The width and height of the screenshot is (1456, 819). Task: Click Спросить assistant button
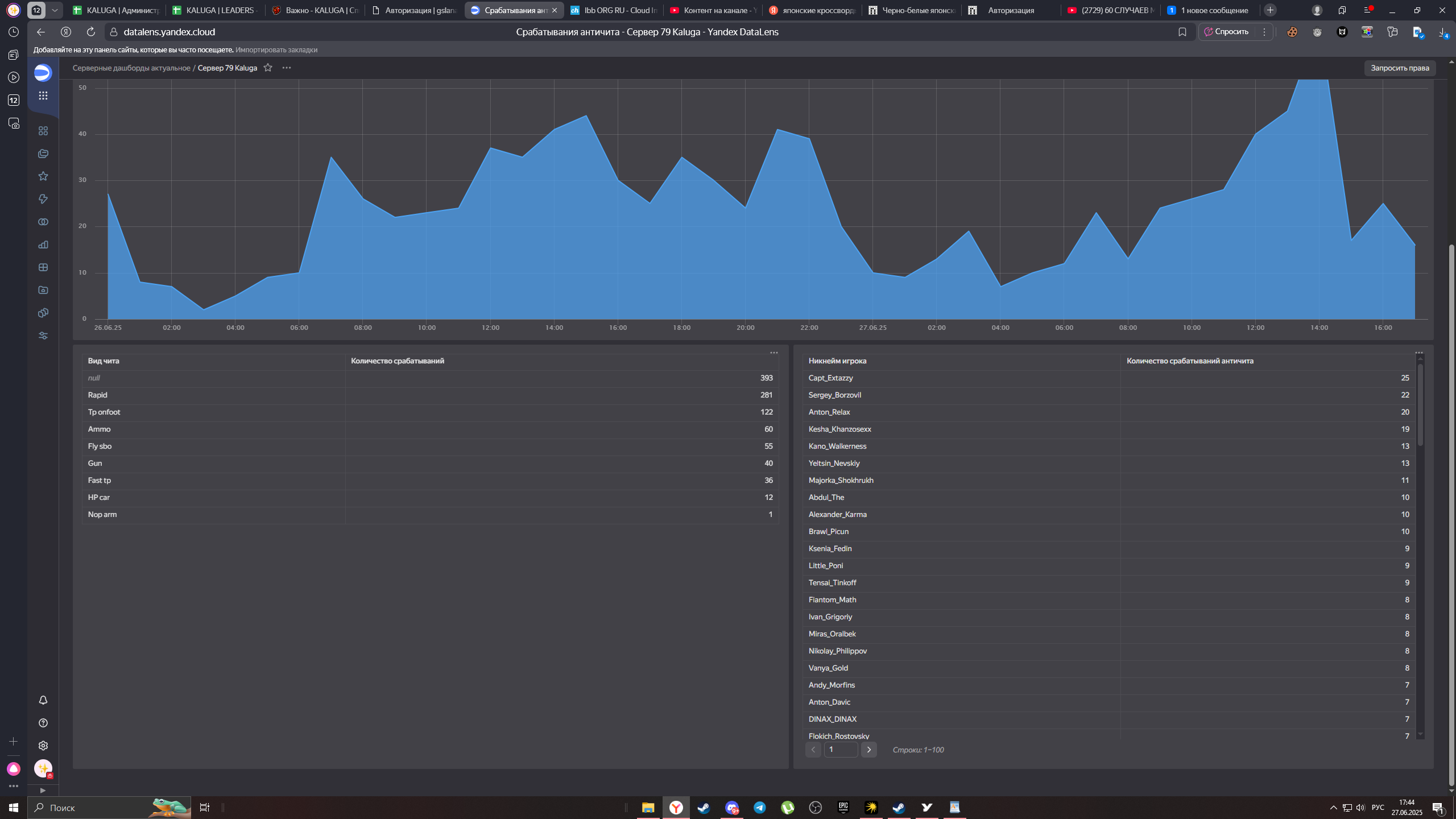1226,32
